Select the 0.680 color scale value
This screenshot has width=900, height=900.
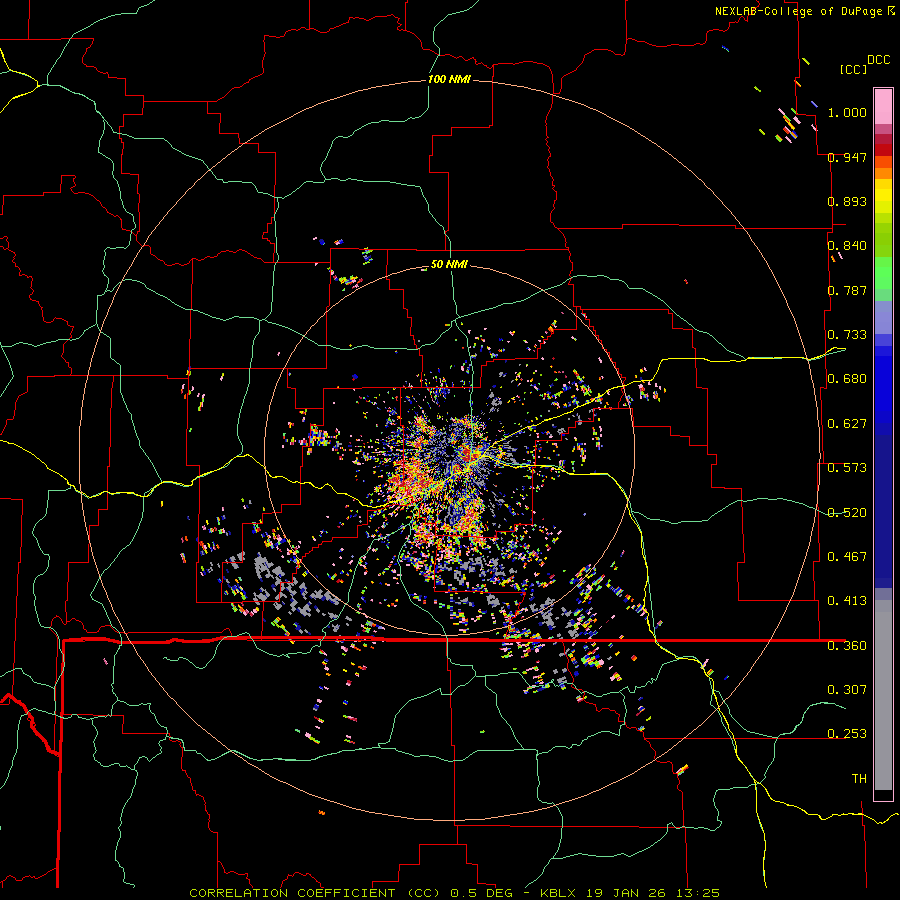pos(847,379)
